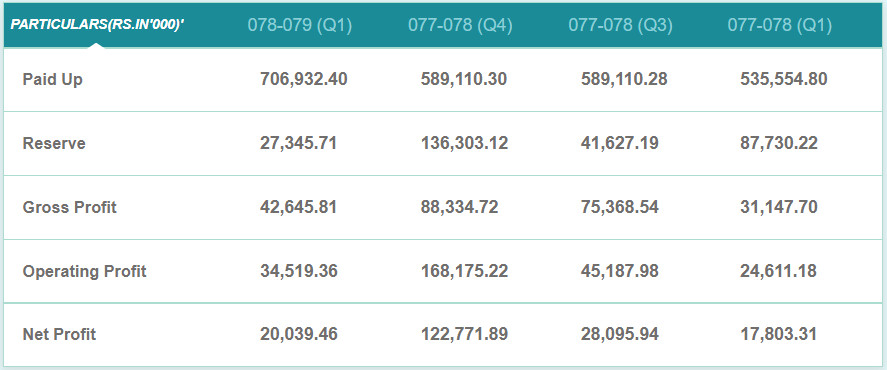Click the Operating Profit row label

pyautogui.click(x=84, y=272)
